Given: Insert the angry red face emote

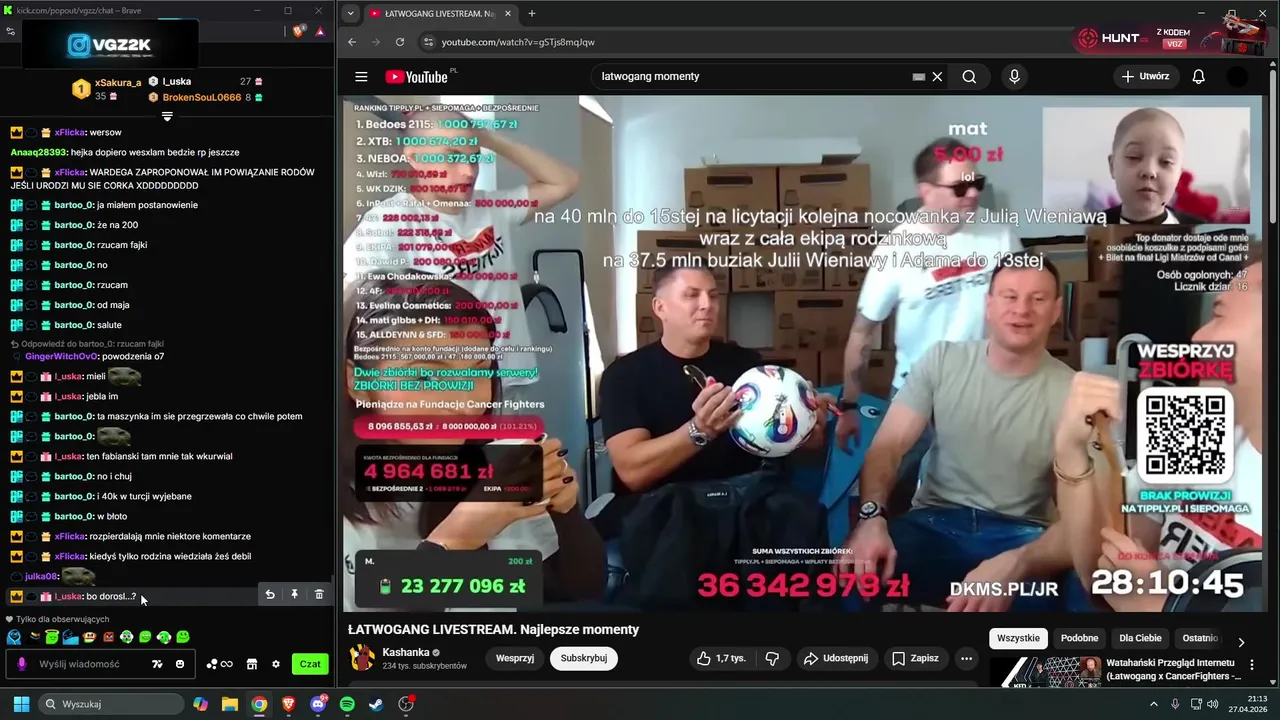Looking at the screenshot, I should 108,637.
